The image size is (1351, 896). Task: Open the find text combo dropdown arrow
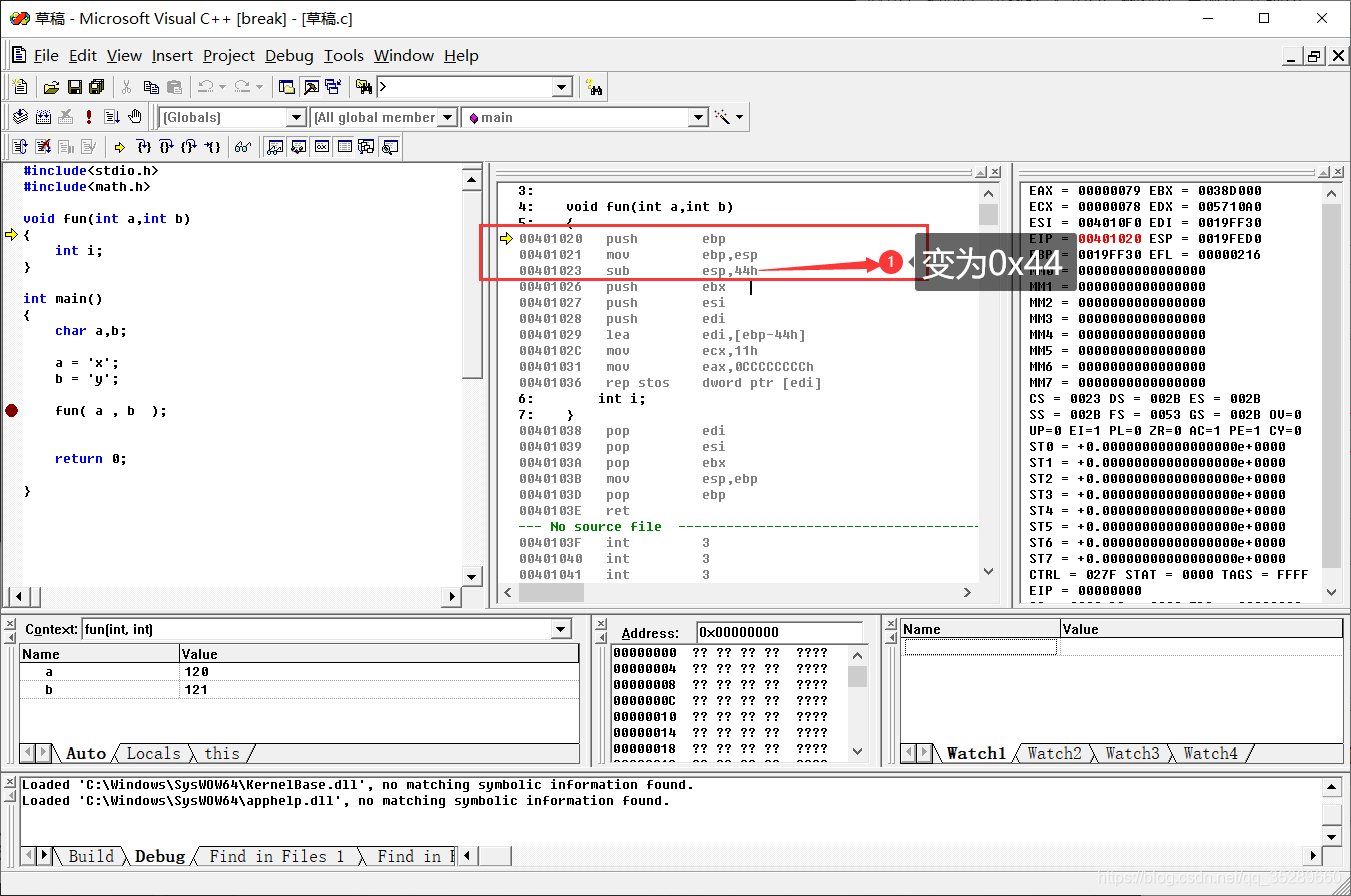[x=561, y=87]
